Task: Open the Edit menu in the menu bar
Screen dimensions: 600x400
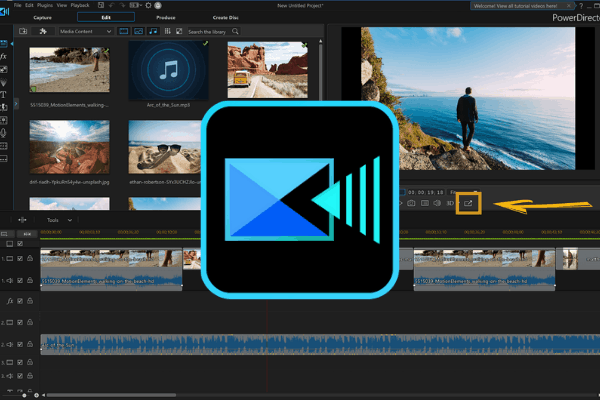Action: tap(29, 5)
